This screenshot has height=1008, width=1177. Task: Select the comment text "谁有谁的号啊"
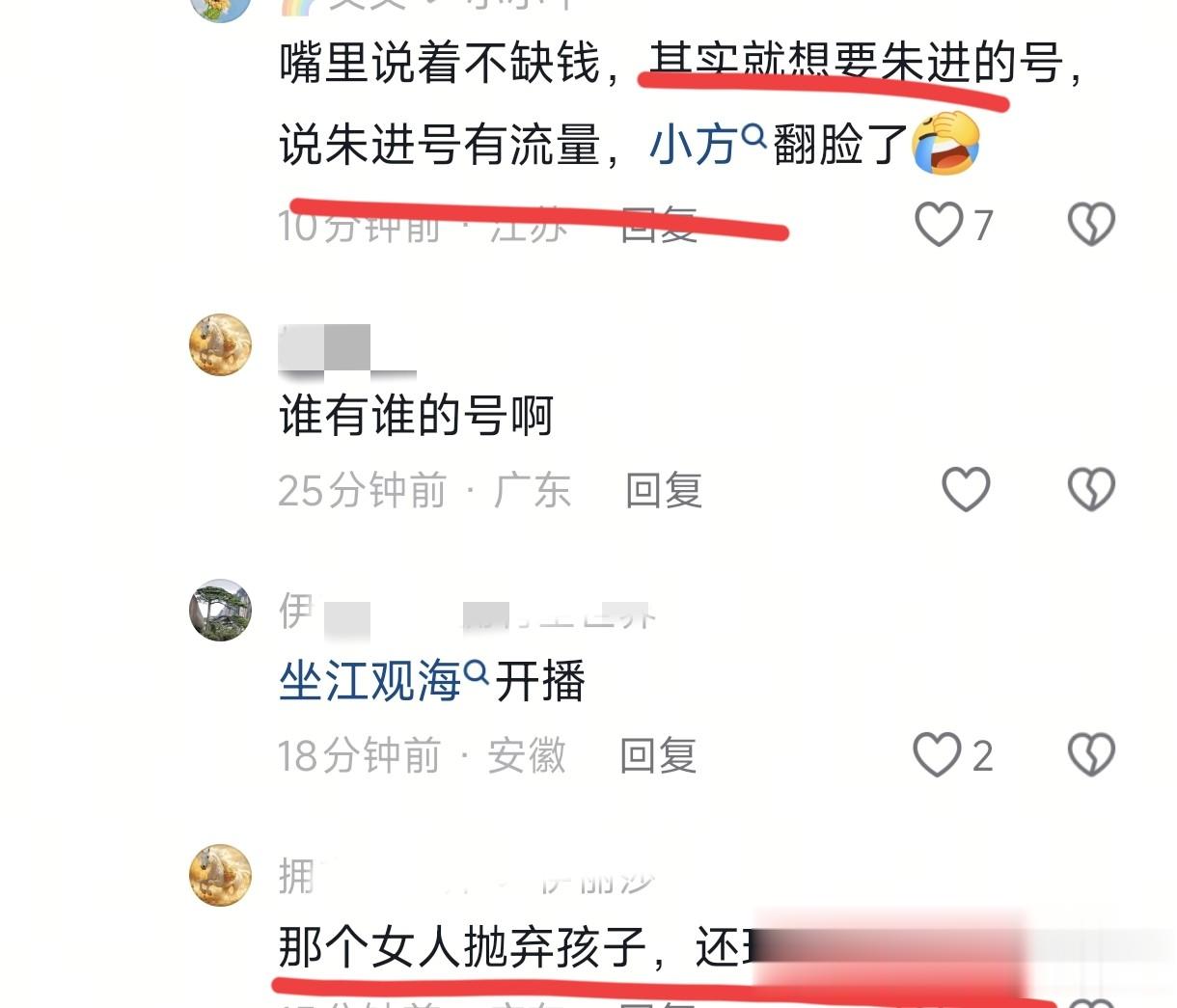tap(416, 416)
